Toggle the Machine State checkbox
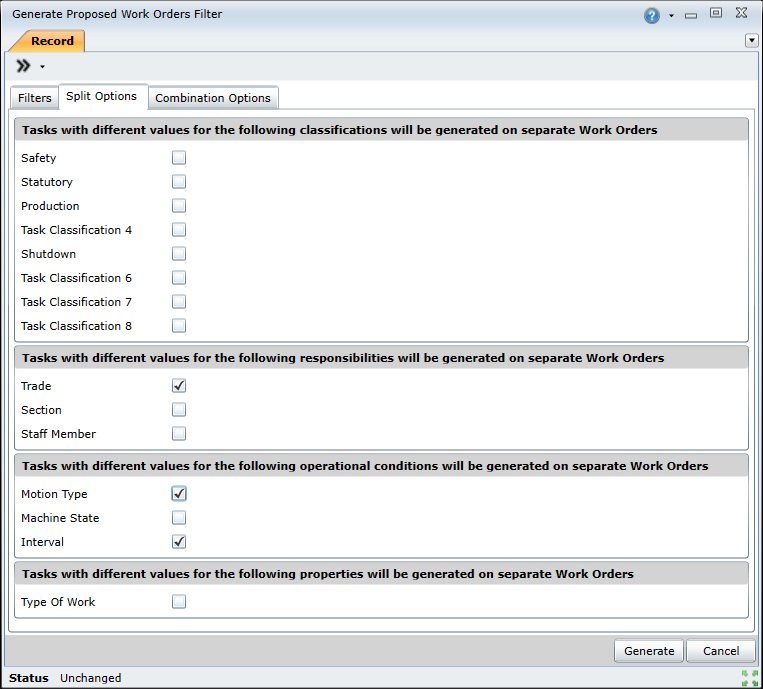The image size is (763, 689). [x=179, y=518]
